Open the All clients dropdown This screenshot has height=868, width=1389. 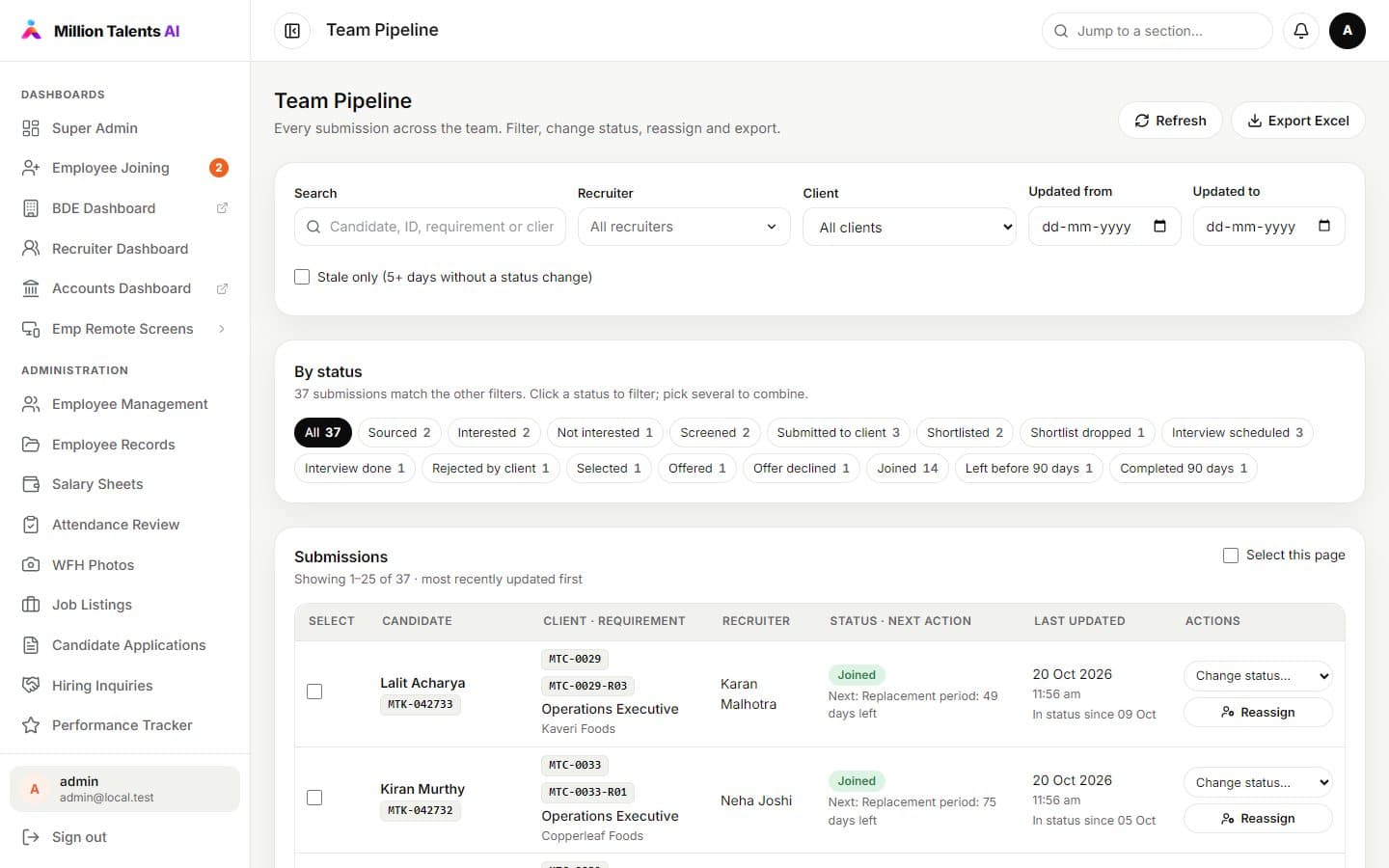[909, 227]
